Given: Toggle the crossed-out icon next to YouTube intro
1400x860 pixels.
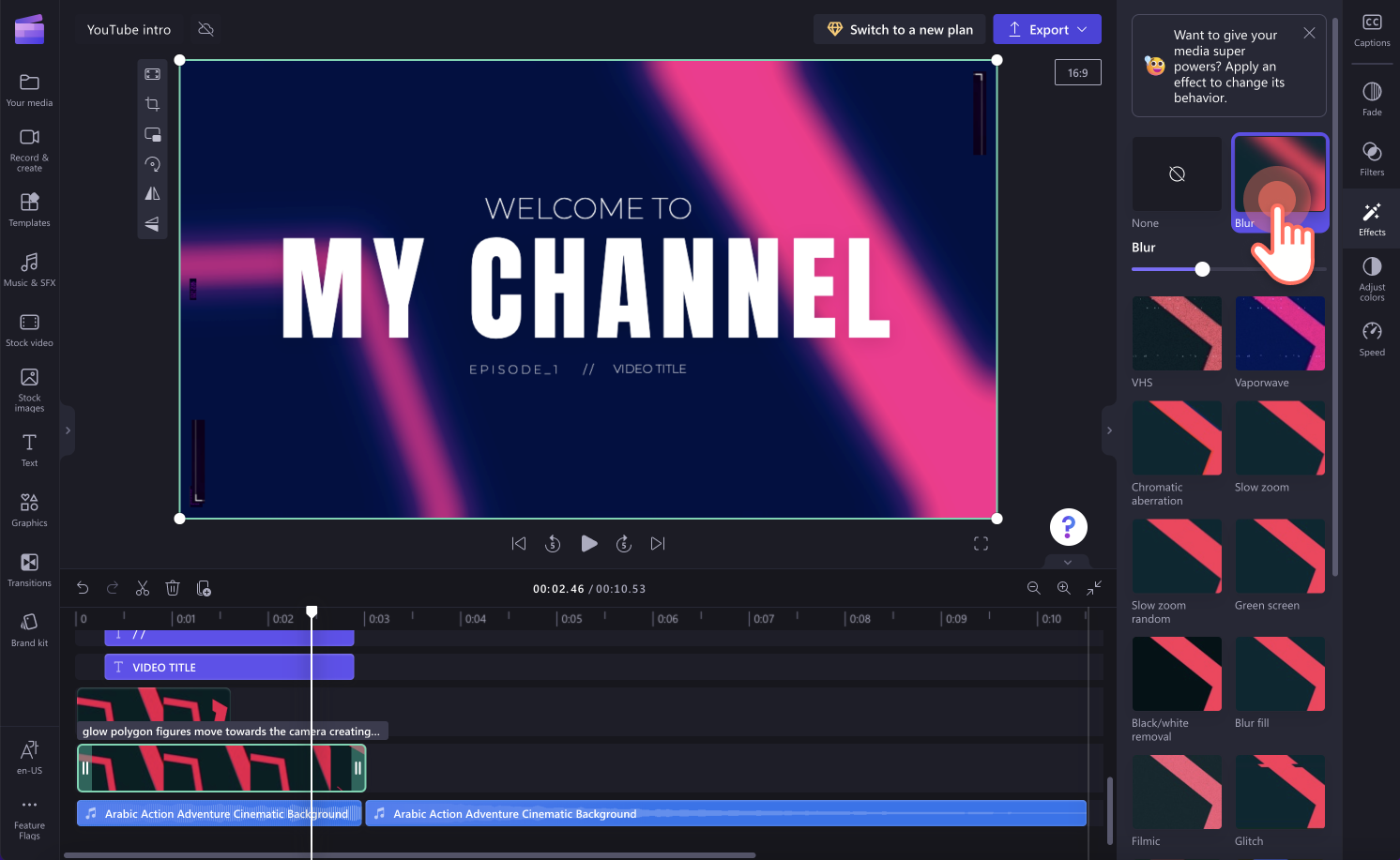Looking at the screenshot, I should 205,29.
